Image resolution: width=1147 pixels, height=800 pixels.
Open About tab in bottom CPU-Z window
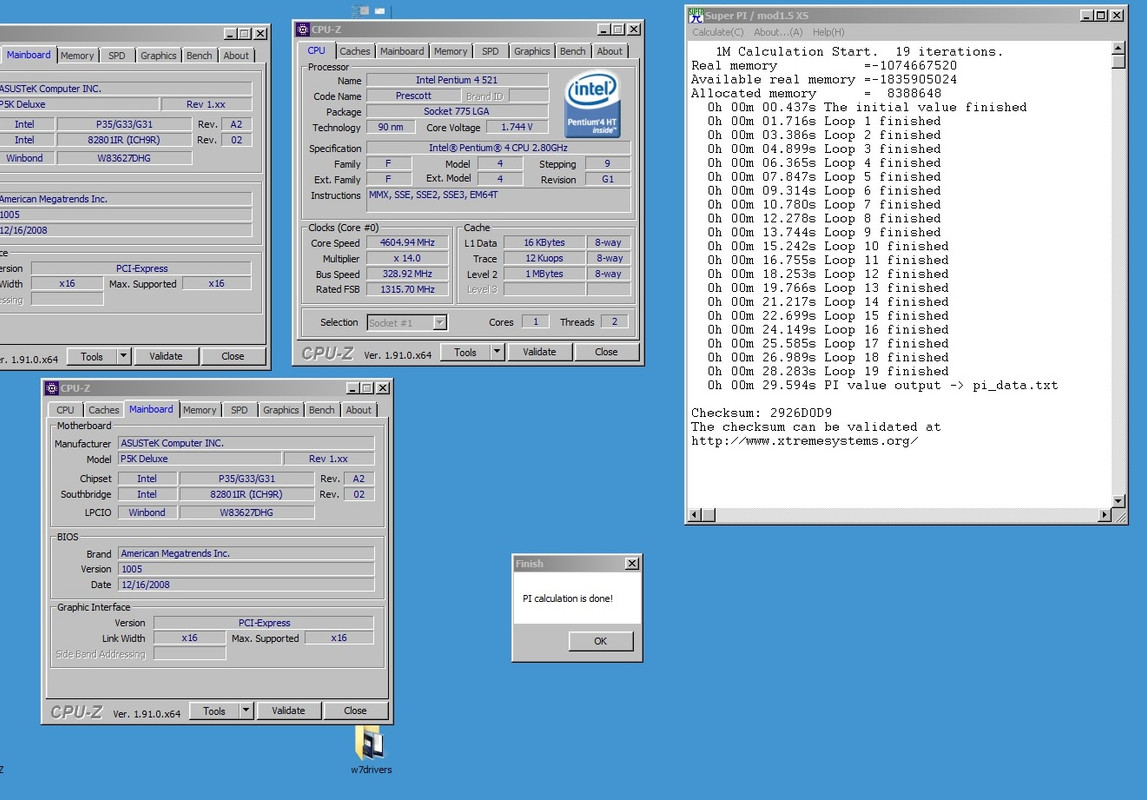tap(358, 410)
